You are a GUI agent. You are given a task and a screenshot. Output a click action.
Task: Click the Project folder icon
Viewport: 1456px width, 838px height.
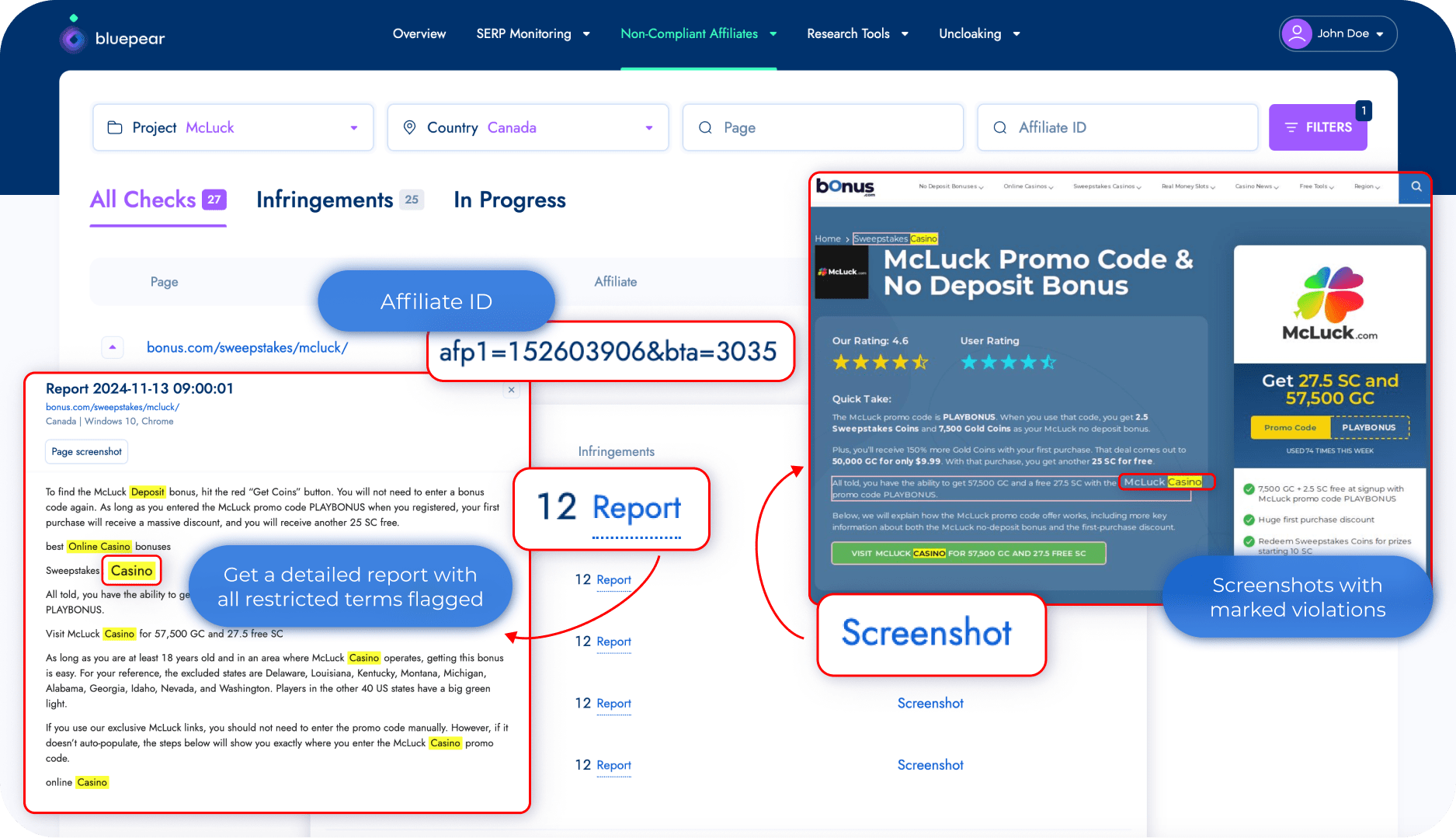115,127
